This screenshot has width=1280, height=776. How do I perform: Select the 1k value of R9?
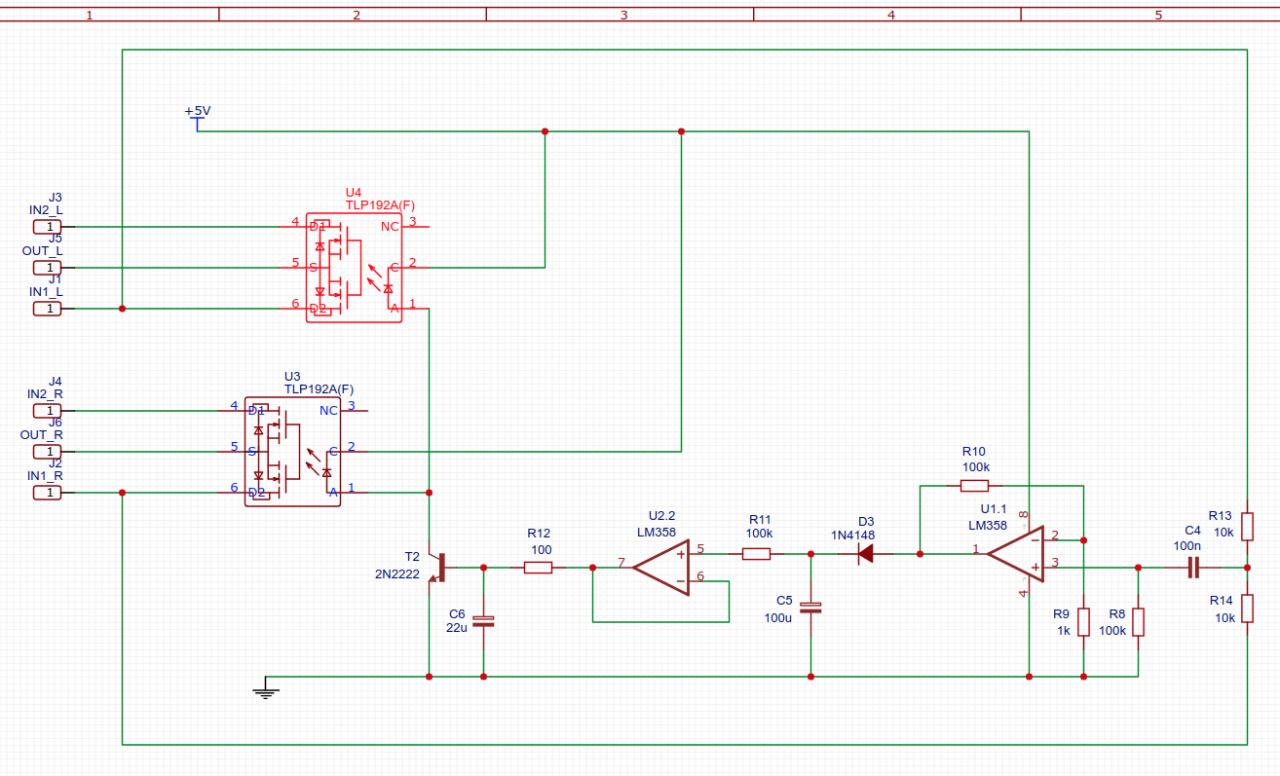[1063, 631]
